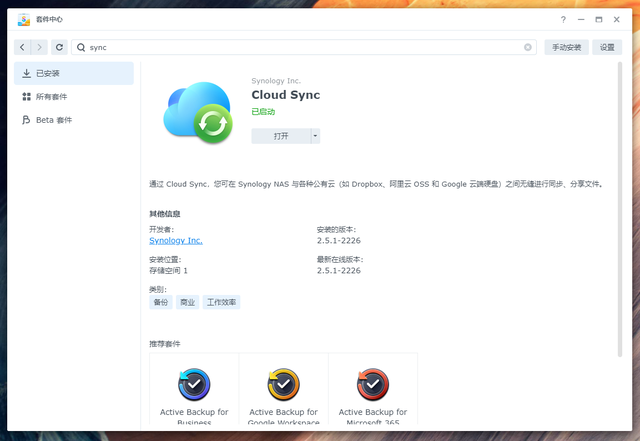Click the 备份 category tag
This screenshot has height=441, width=640.
click(161, 302)
